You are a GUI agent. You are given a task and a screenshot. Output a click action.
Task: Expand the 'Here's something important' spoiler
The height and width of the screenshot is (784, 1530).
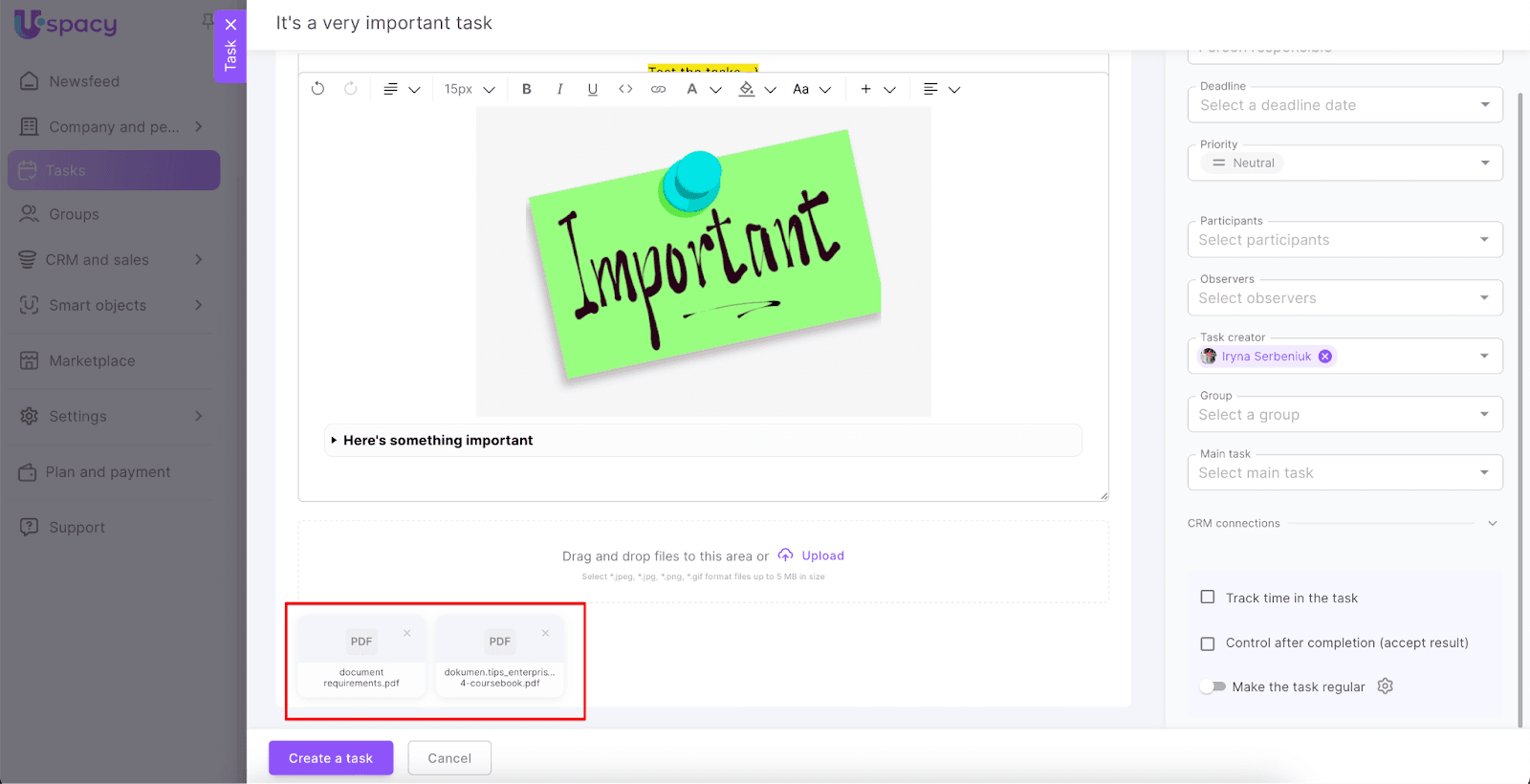pos(334,441)
